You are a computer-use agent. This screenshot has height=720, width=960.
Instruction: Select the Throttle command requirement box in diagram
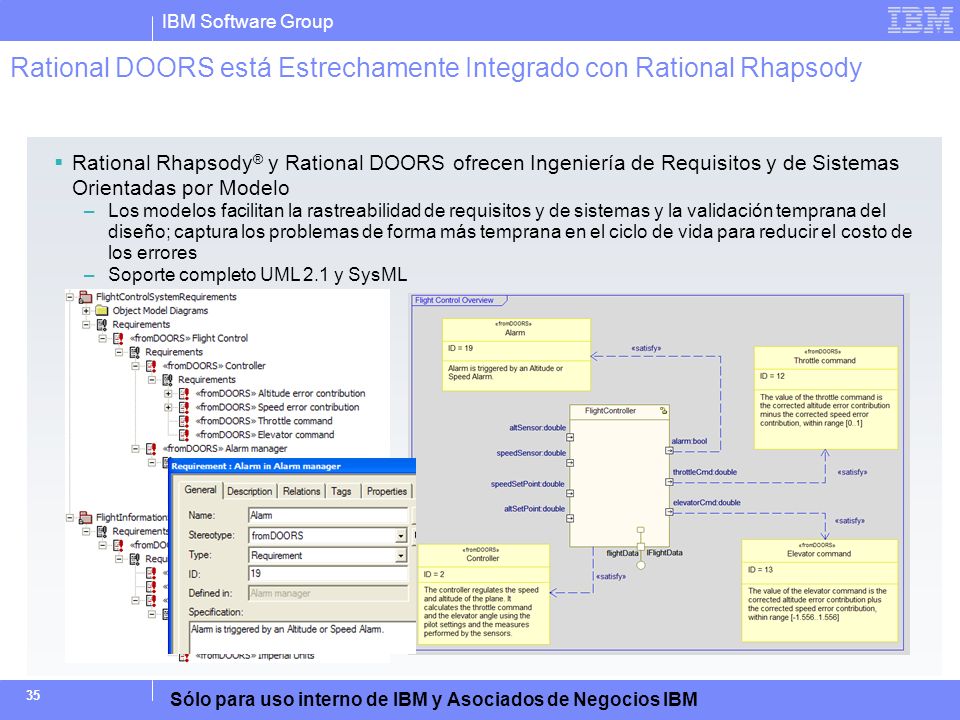pyautogui.click(x=825, y=398)
